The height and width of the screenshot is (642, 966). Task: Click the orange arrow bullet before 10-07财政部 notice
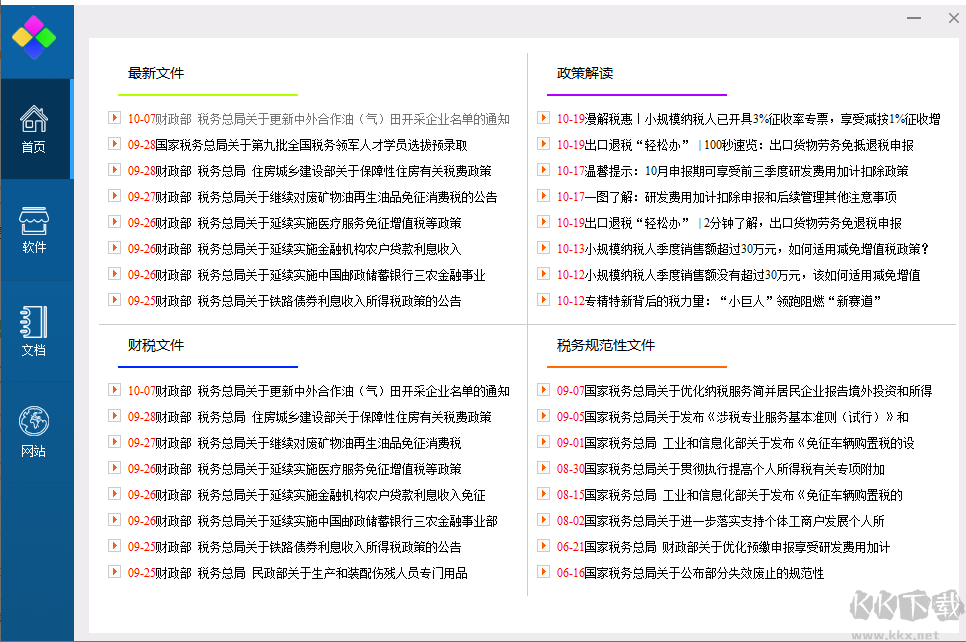113,117
